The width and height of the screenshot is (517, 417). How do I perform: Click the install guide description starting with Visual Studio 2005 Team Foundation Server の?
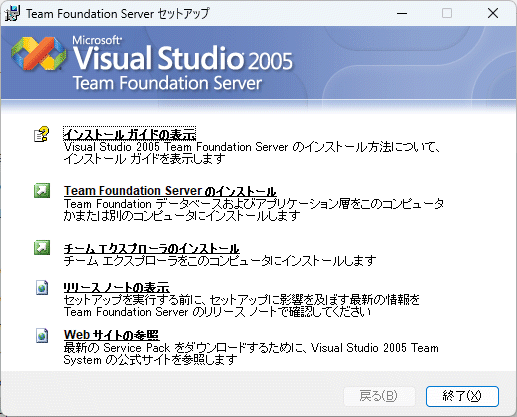(x=252, y=153)
